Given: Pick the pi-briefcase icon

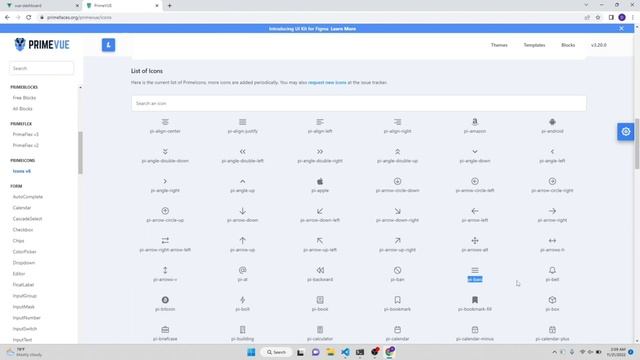Looking at the screenshot, I should 165,329.
